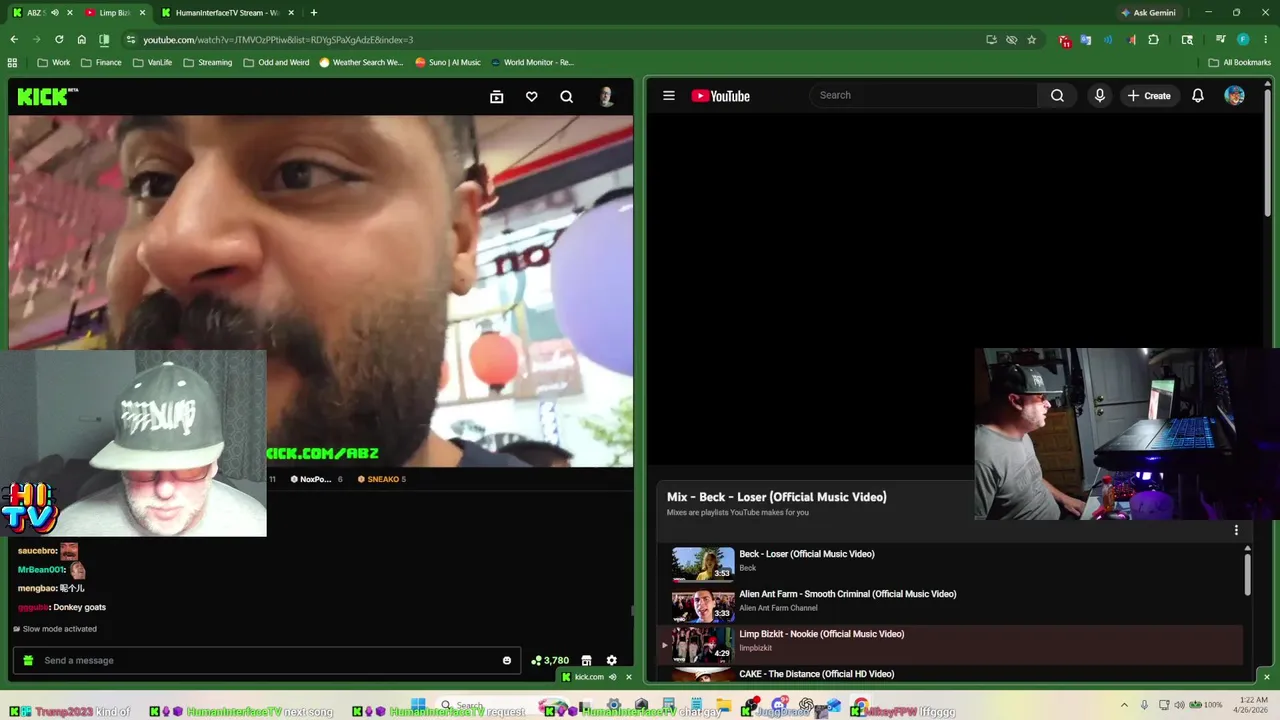
Task: View site information icon in address bar
Action: [x=130, y=40]
